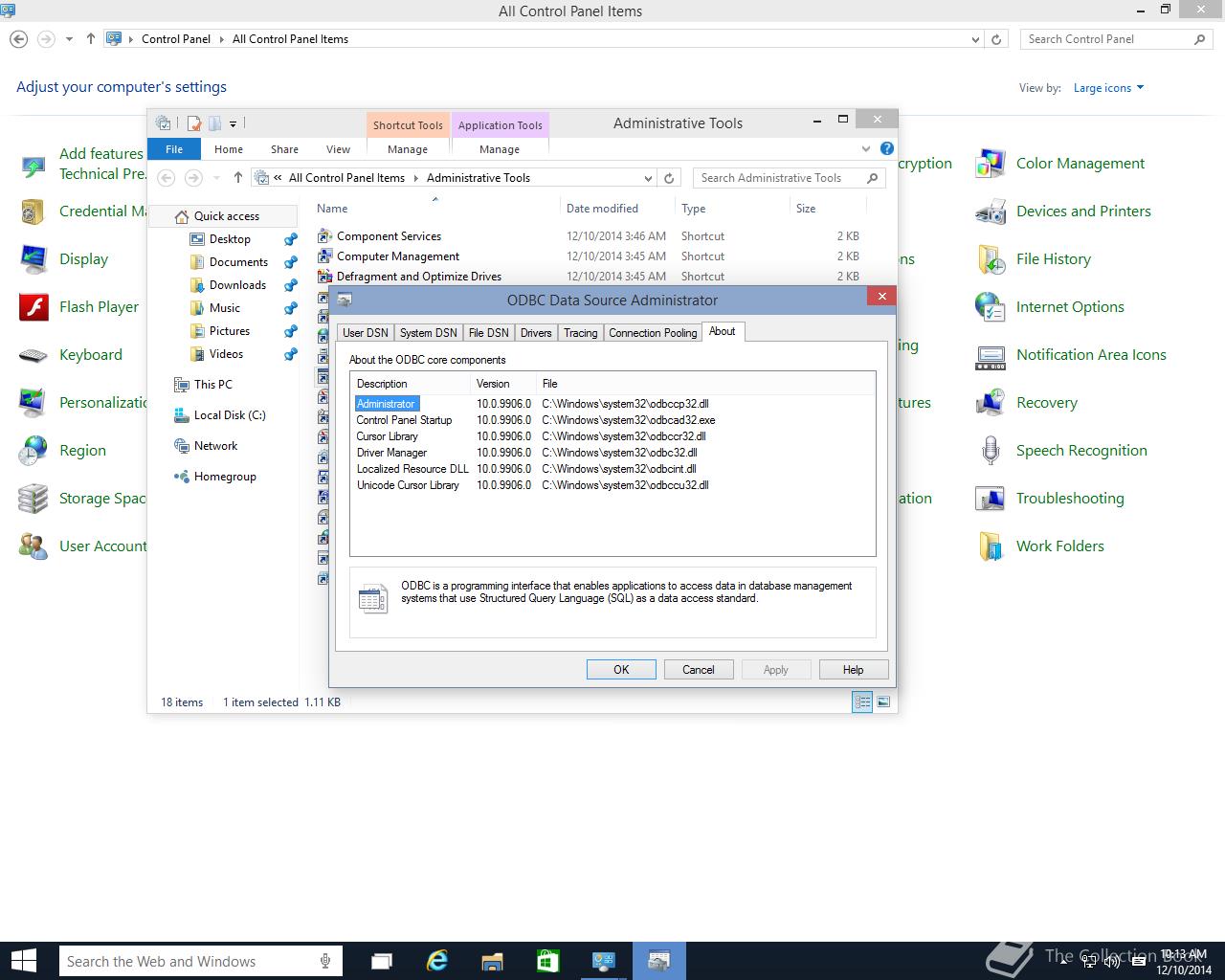Open the Home ribbon tab
This screenshot has width=1225, height=980.
point(229,149)
